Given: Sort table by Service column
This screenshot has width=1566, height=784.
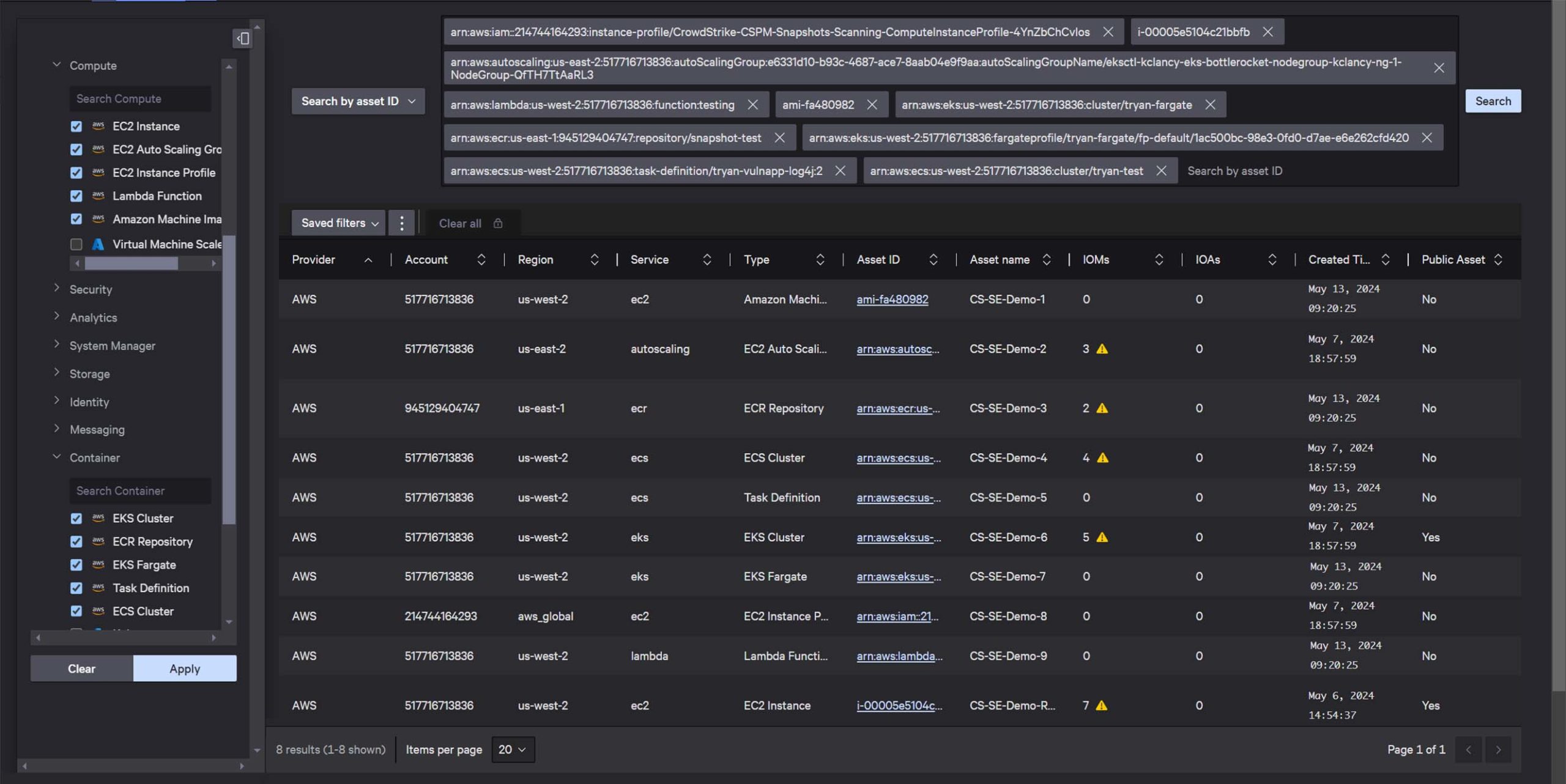Looking at the screenshot, I should point(707,260).
